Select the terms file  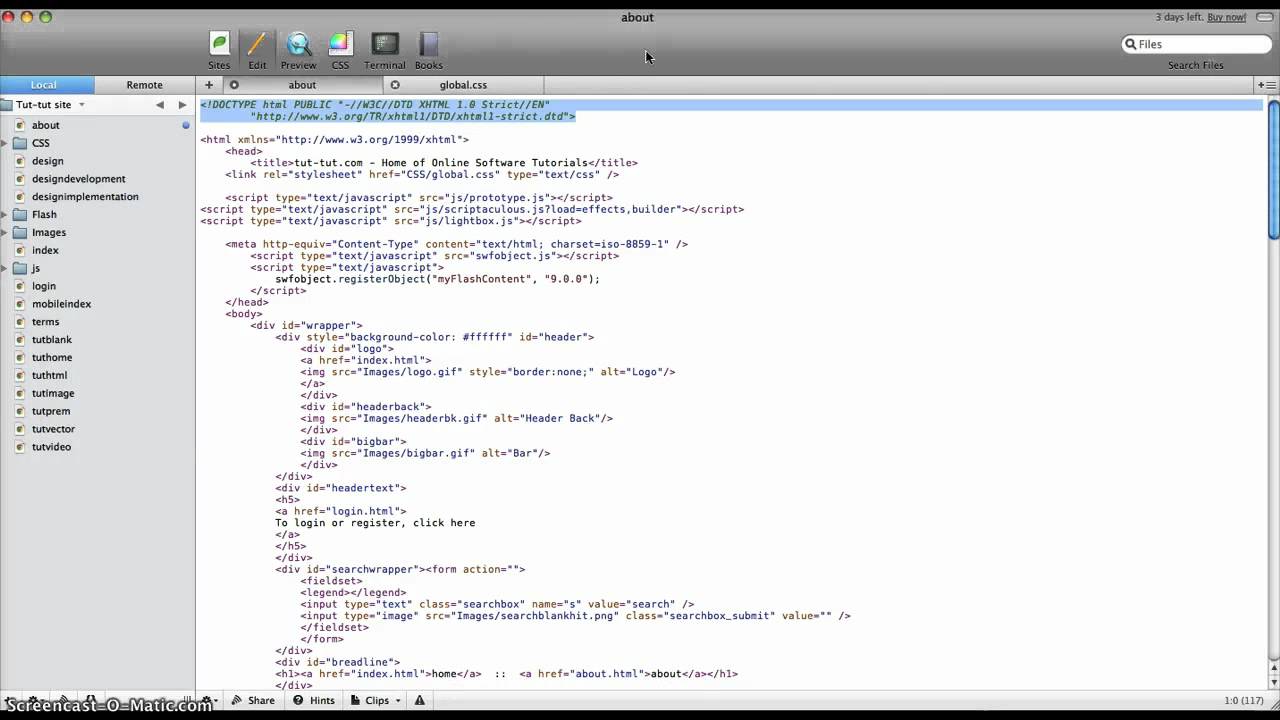pos(45,322)
